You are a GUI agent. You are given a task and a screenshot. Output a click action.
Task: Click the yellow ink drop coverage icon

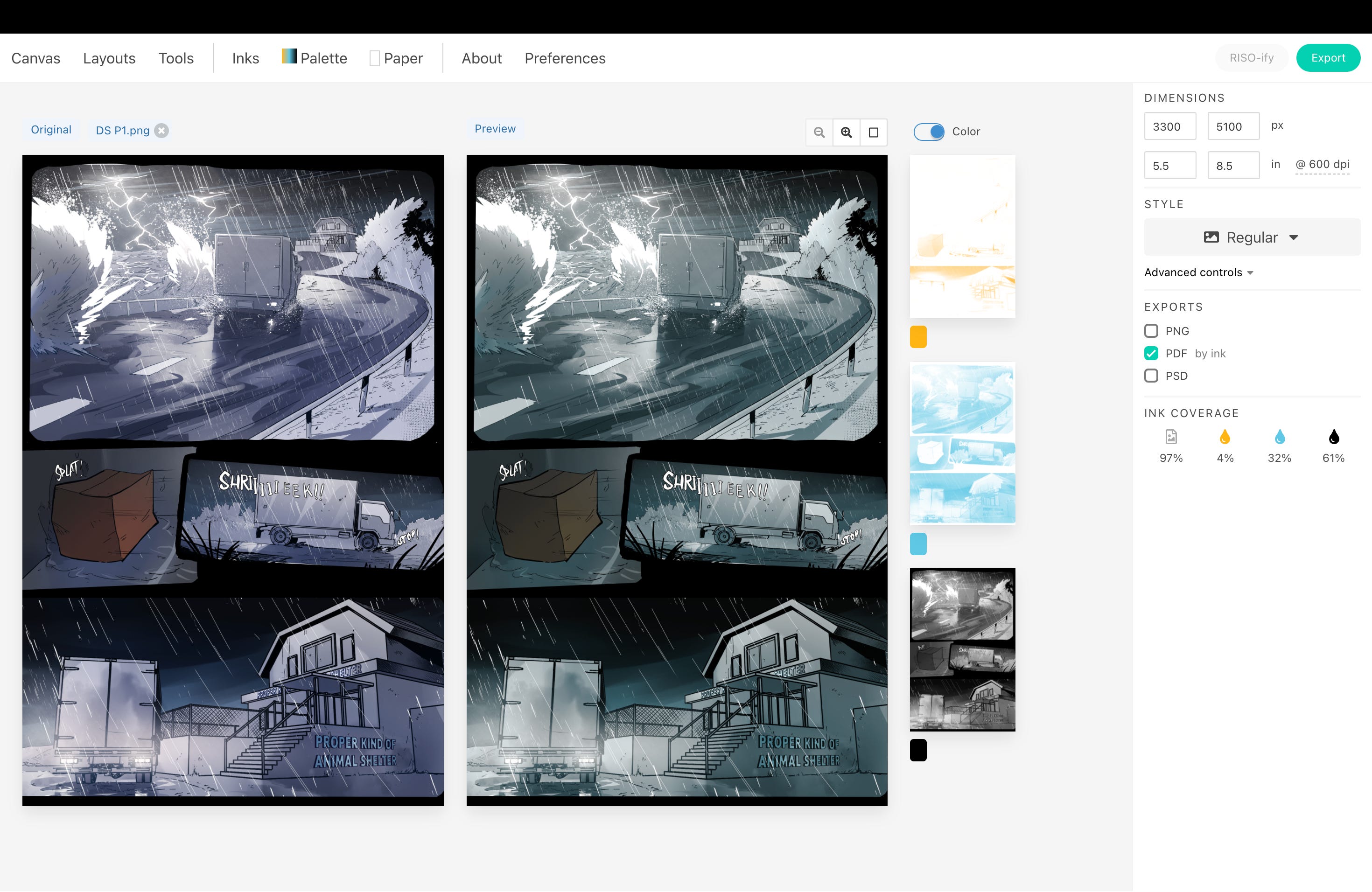pyautogui.click(x=1225, y=437)
